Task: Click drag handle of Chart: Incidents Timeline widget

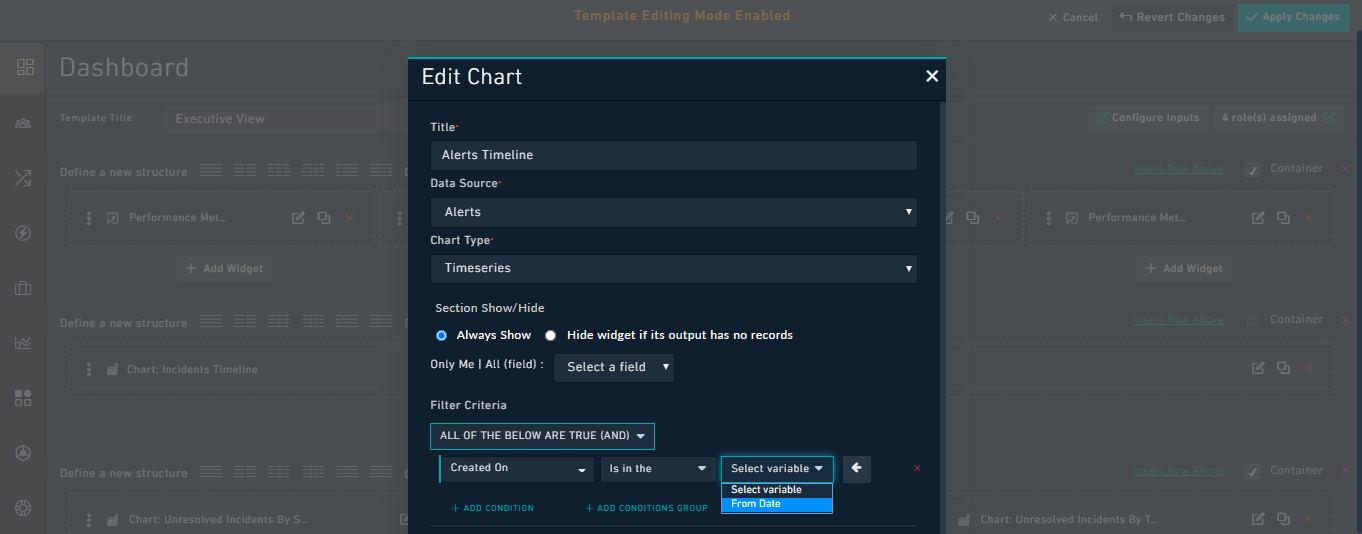Action: tap(89, 369)
